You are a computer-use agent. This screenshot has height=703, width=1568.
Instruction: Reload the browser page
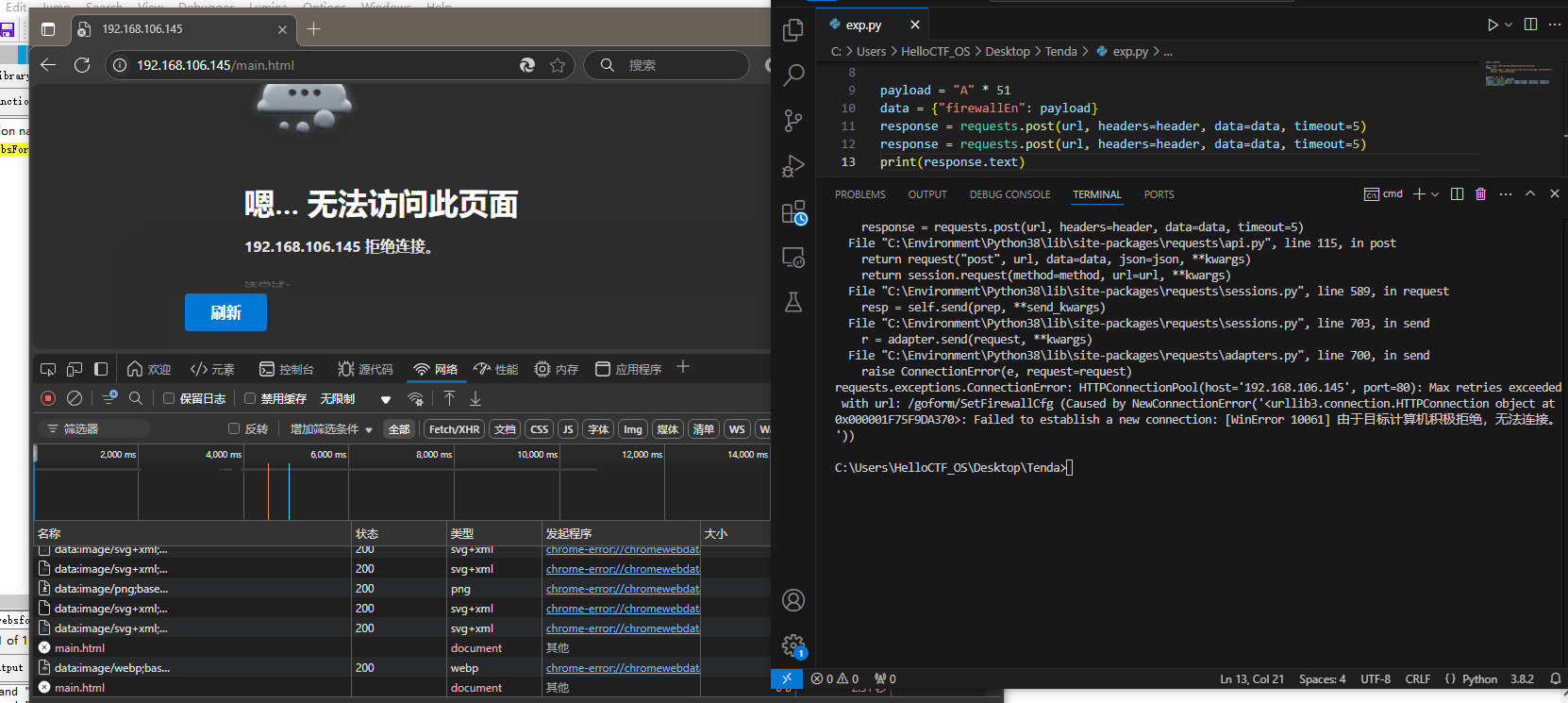[x=82, y=65]
